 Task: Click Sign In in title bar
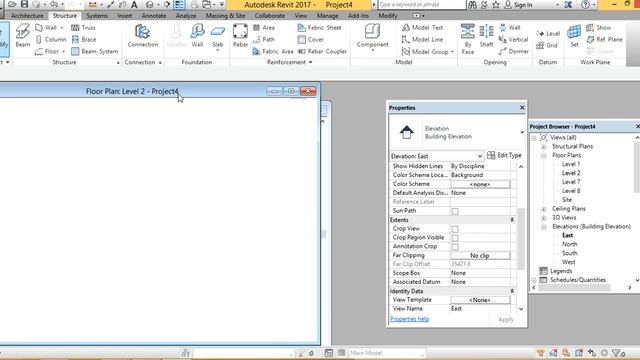pos(518,5)
